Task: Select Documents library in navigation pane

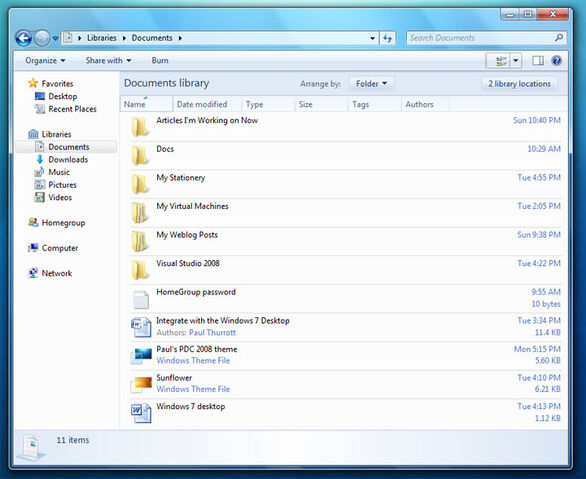Action: 67,147
